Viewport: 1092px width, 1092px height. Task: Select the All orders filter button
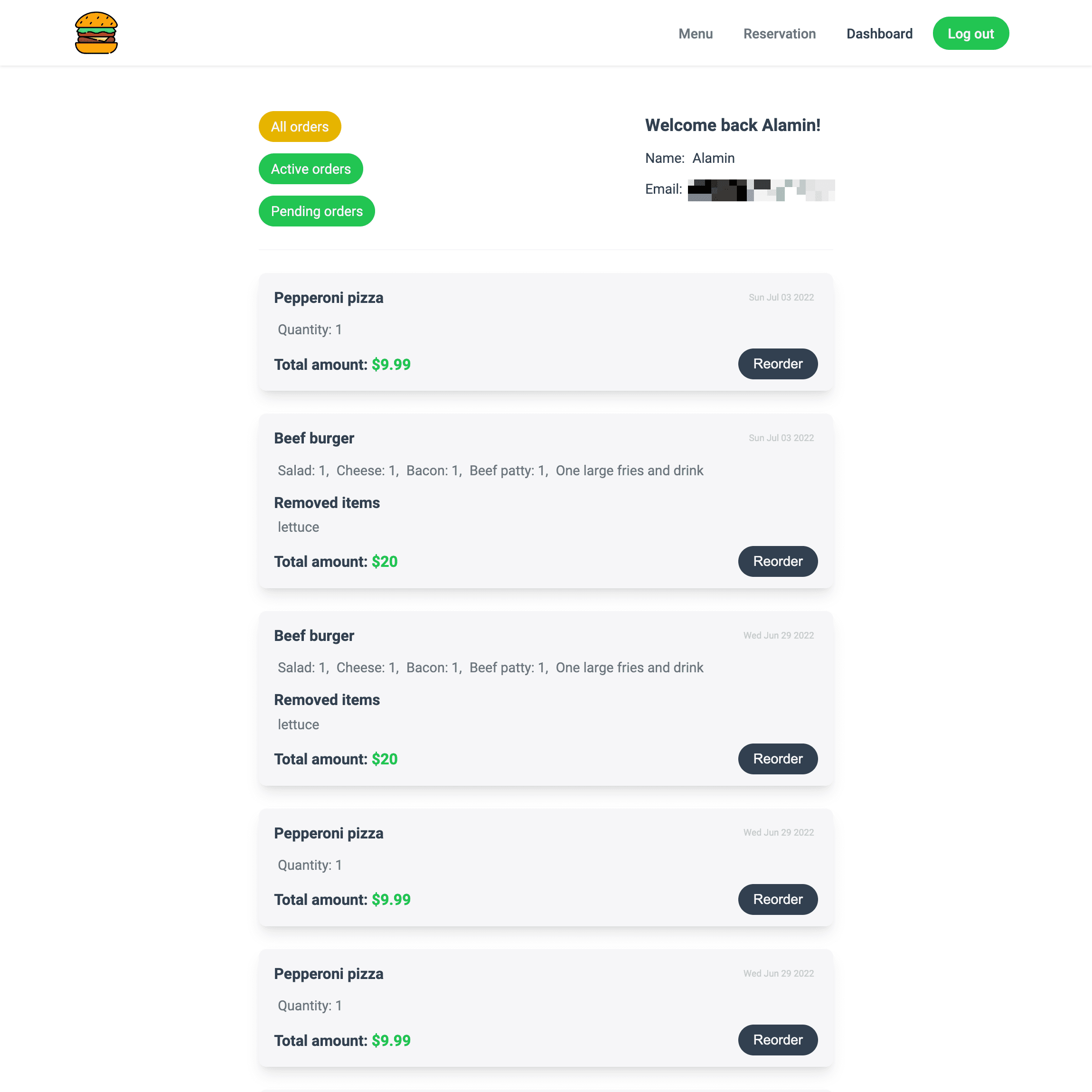(300, 126)
